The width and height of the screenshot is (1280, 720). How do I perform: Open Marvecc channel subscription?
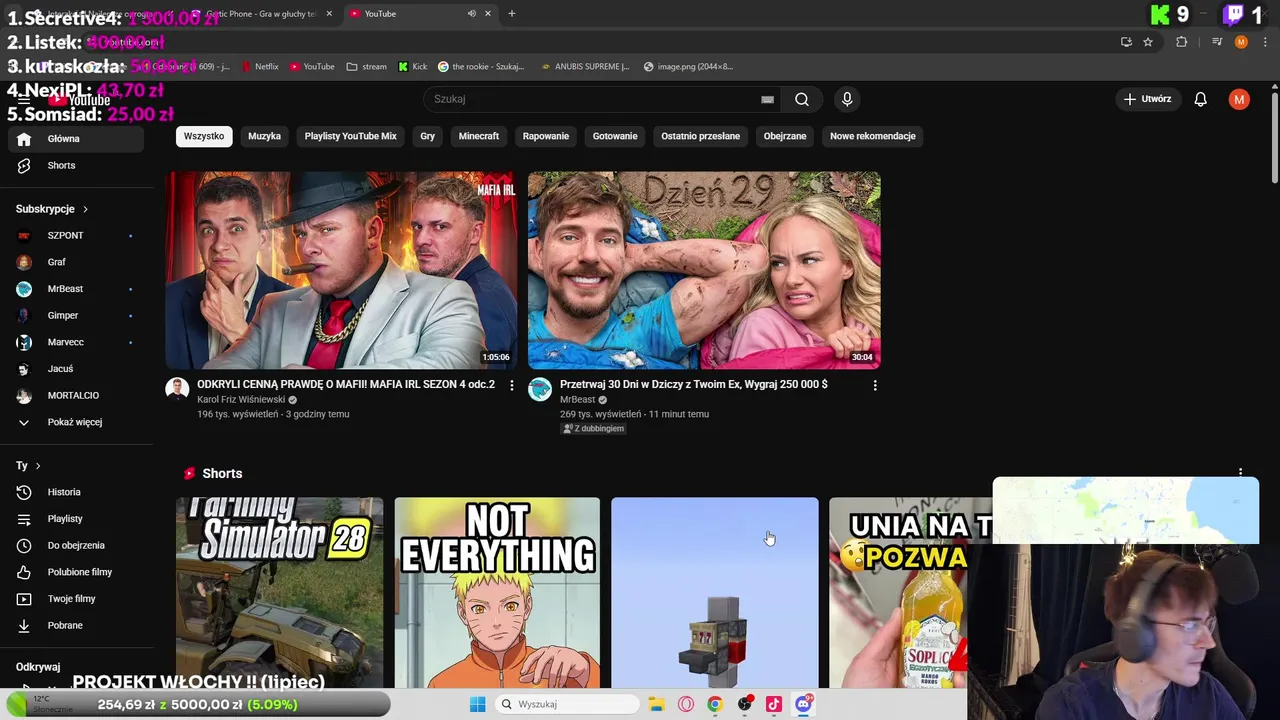point(76,342)
